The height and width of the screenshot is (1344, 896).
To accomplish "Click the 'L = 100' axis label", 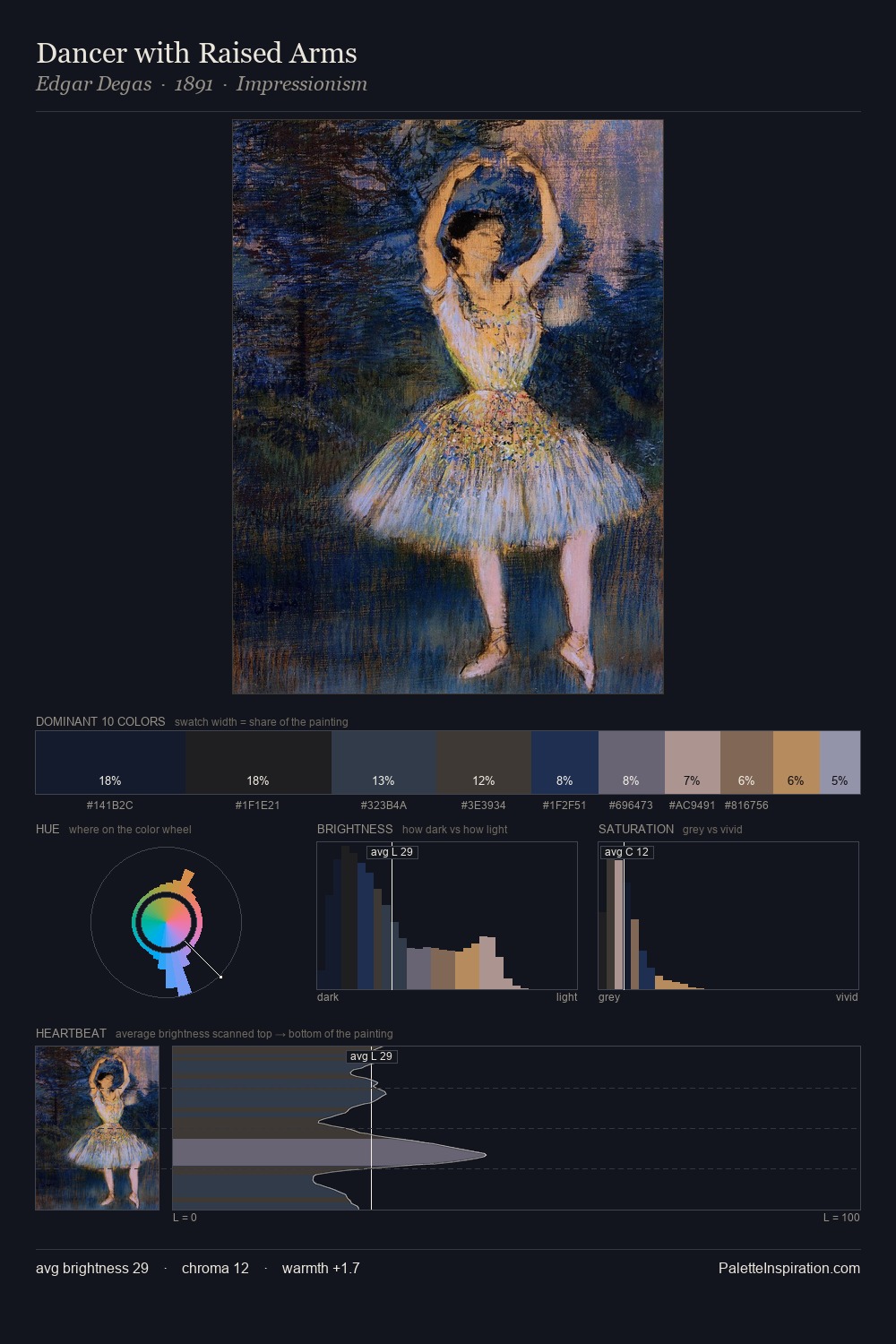I will tap(841, 1218).
